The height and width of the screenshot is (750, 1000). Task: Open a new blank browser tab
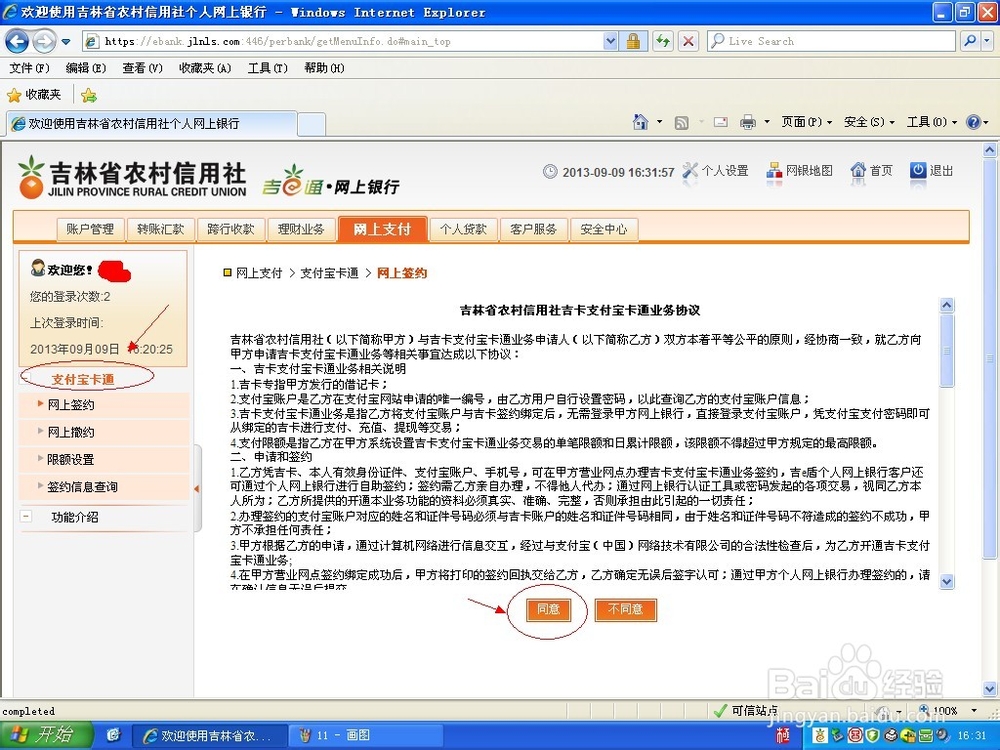(x=312, y=124)
